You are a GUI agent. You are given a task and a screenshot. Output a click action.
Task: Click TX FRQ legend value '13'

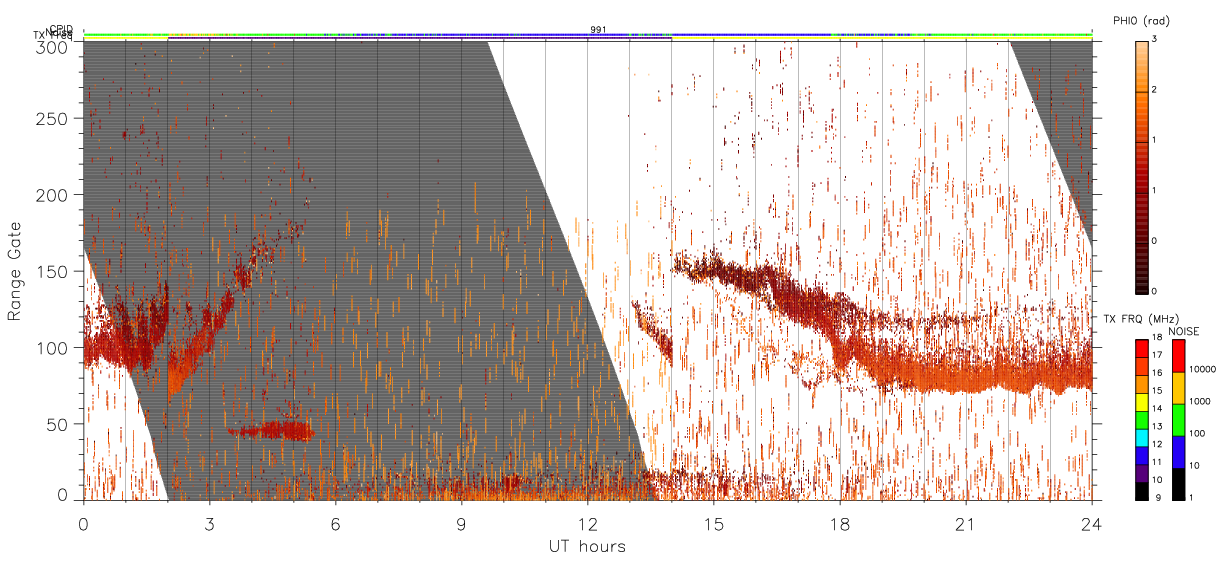point(1157,427)
